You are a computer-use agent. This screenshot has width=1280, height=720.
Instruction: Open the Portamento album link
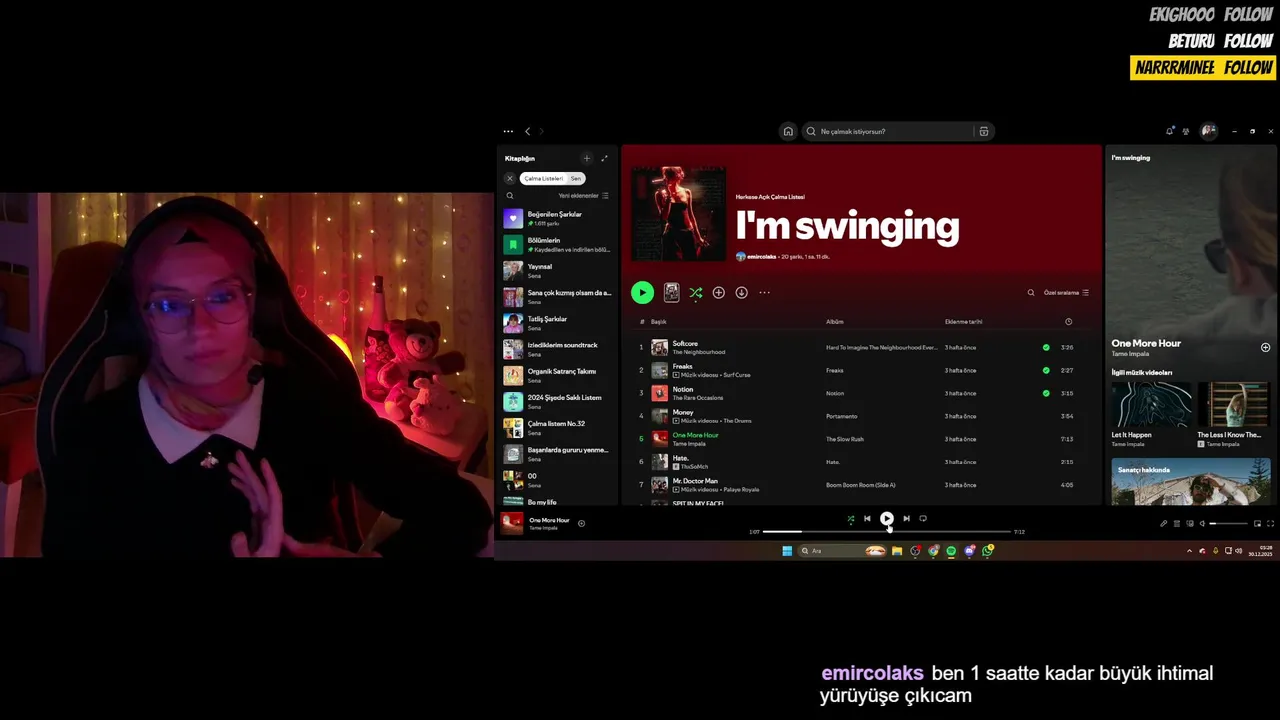tap(842, 416)
